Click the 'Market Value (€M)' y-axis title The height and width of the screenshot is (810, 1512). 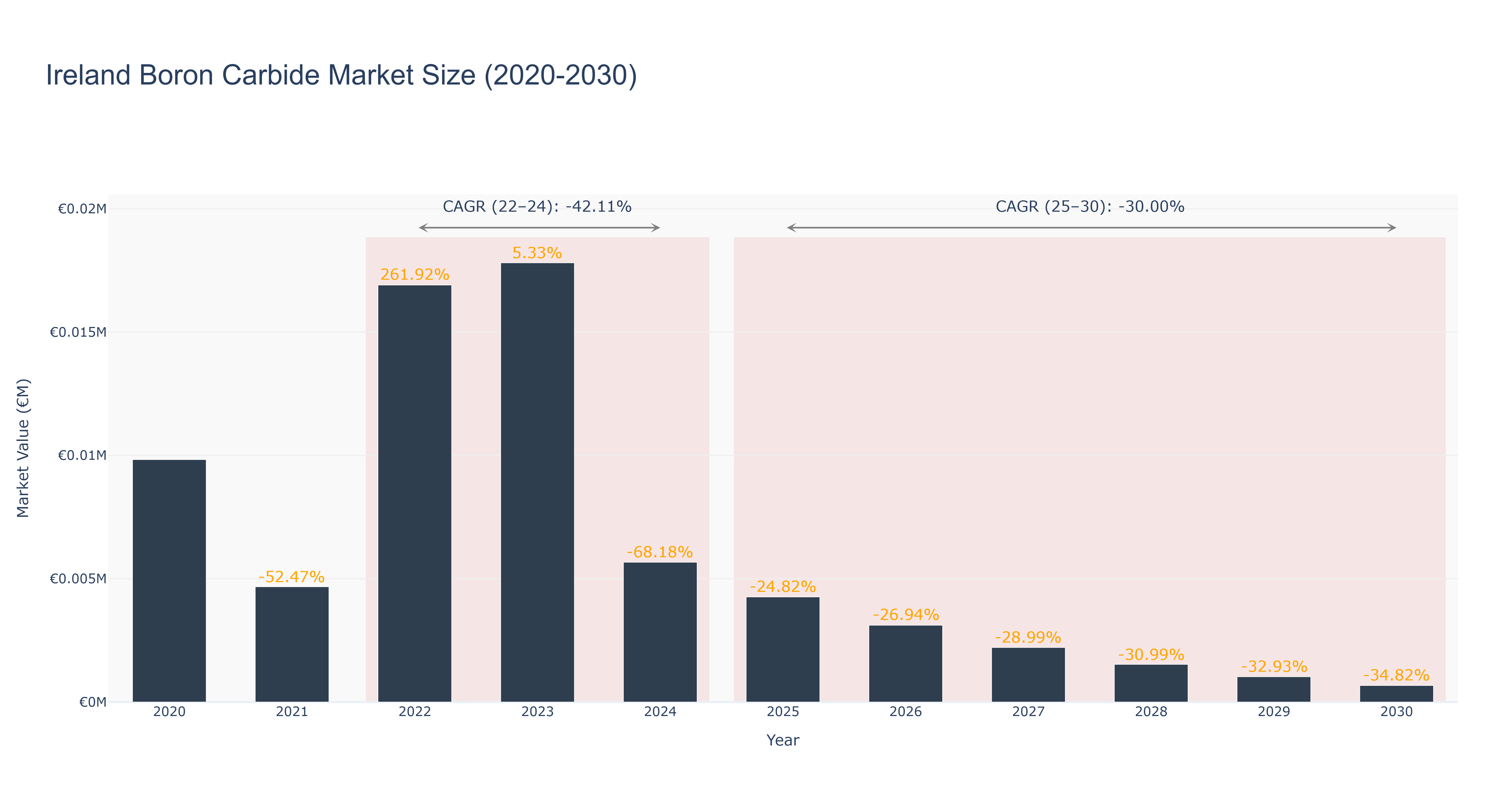(23, 448)
